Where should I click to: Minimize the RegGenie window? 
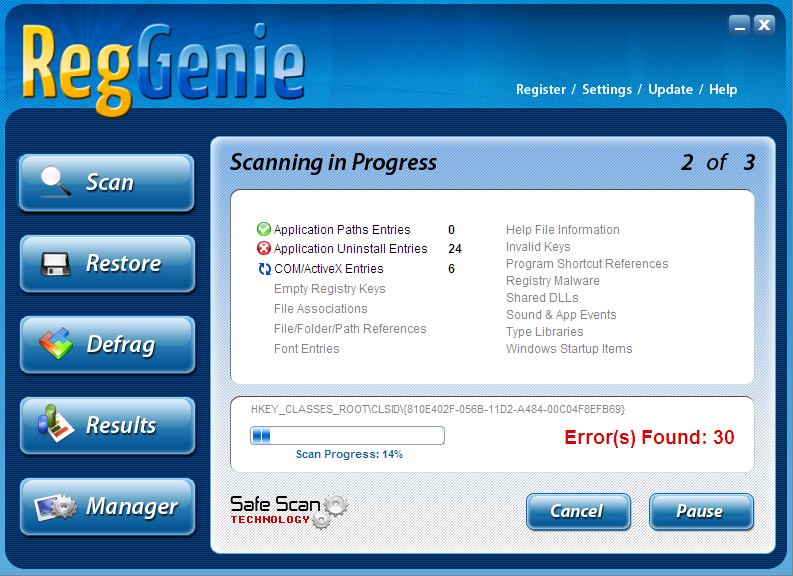click(x=739, y=25)
